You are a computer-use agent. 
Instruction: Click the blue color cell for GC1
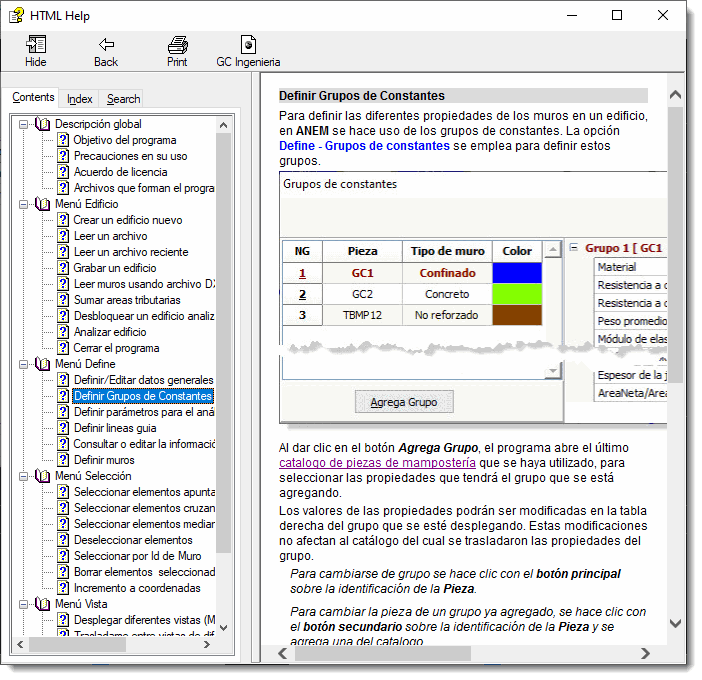(x=517, y=273)
